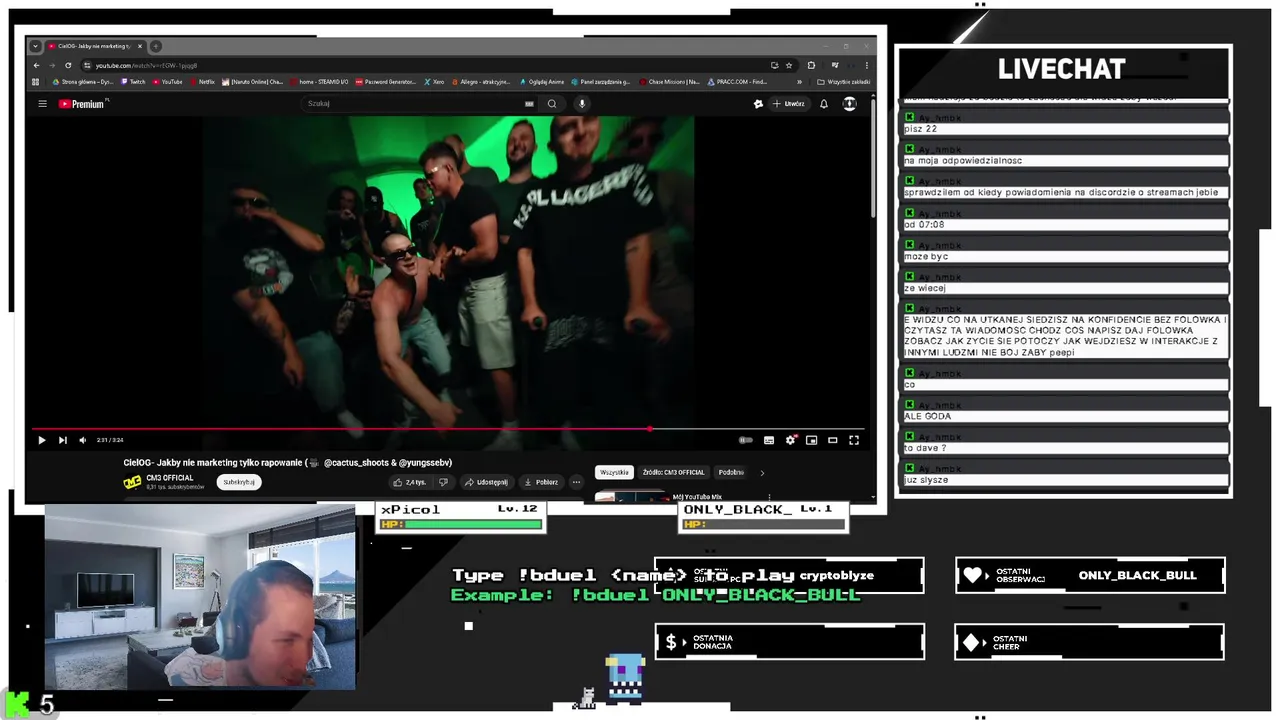Screen dimensions: 1280x720
Task: Open the Wszystkie zakładki folder
Action: click(x=843, y=82)
